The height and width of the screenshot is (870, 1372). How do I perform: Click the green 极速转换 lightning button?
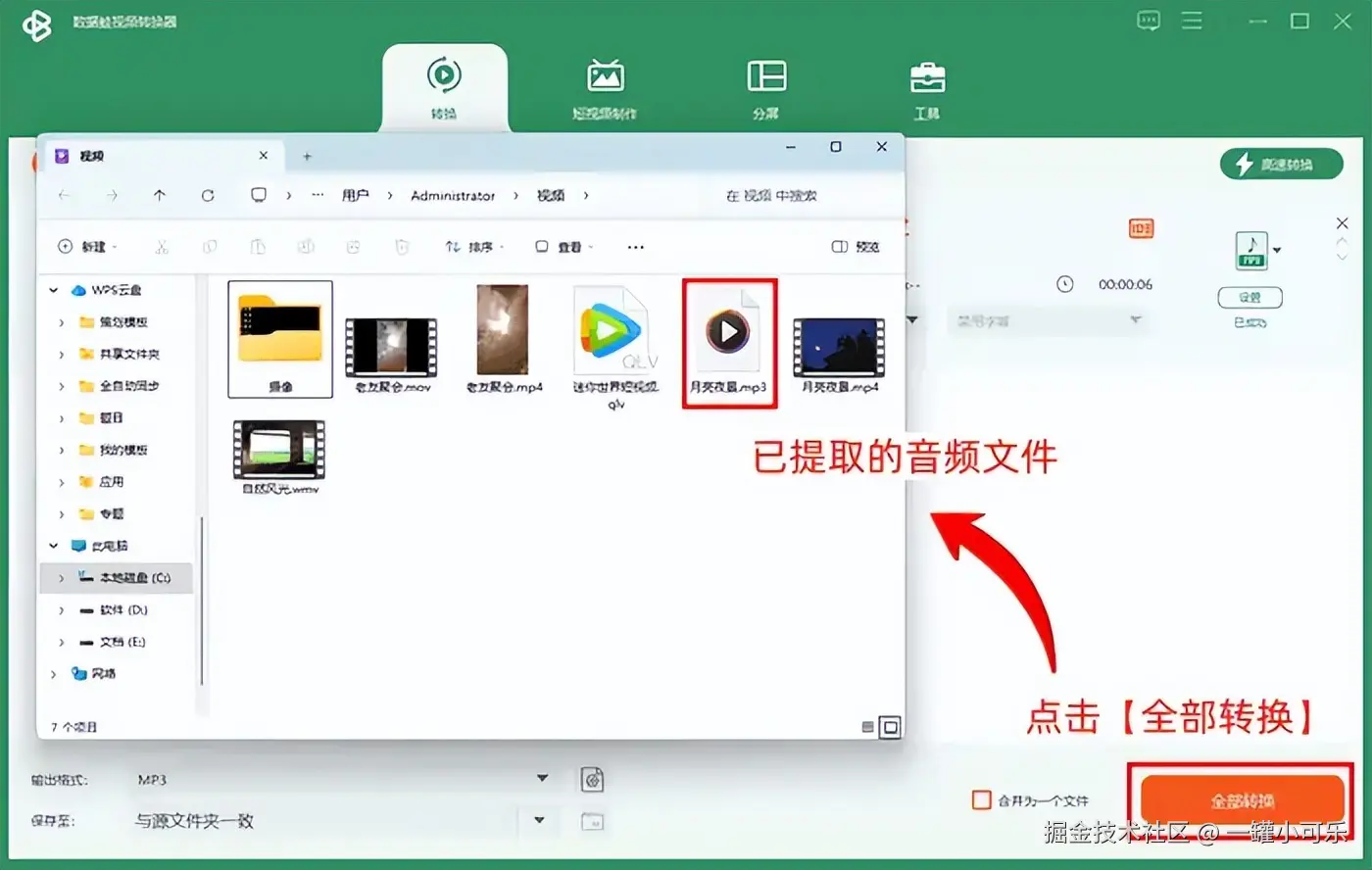click(x=1281, y=164)
